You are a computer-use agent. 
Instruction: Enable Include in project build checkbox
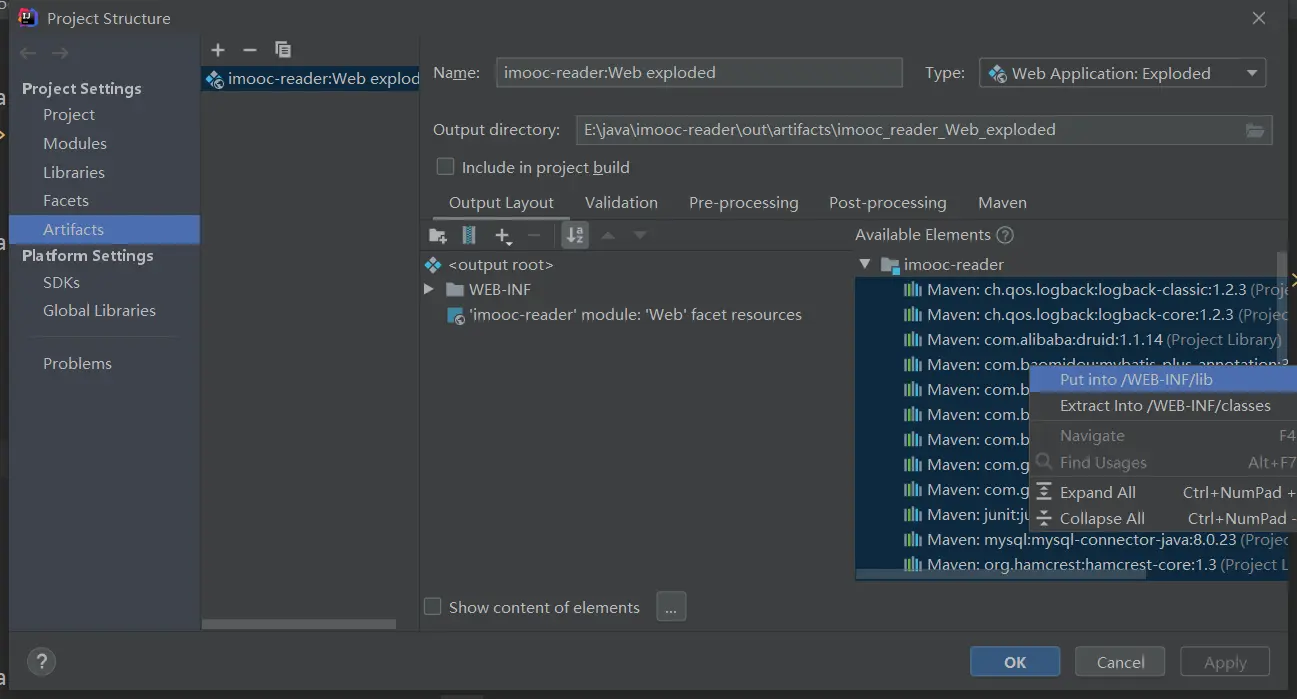(x=446, y=167)
